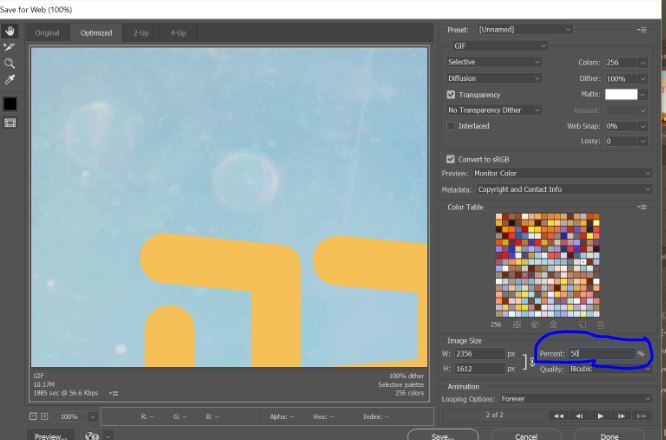
Task: Open the Dither 100% dropdown arrow
Action: coord(643,79)
